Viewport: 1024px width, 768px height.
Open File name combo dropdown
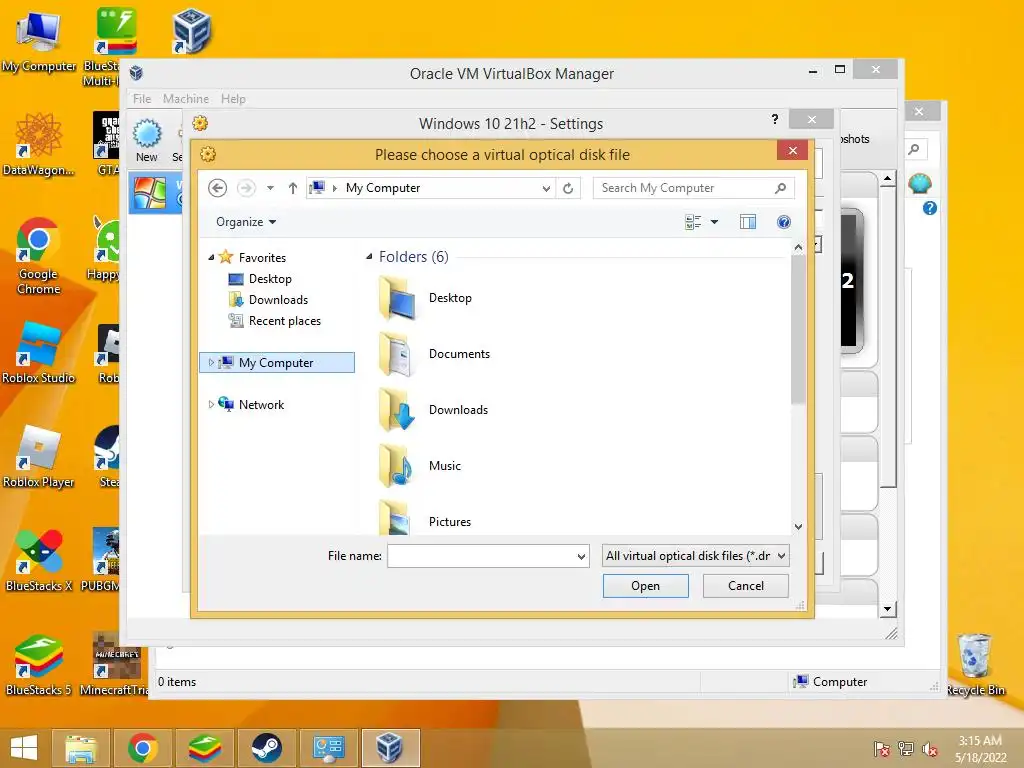(581, 556)
